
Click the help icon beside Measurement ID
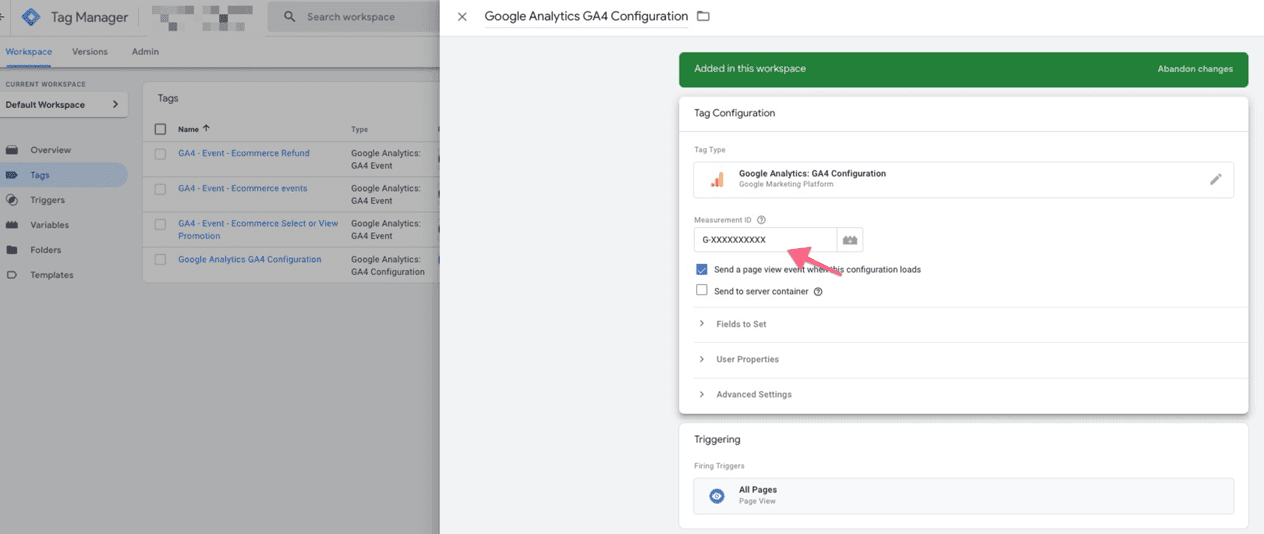pos(761,220)
